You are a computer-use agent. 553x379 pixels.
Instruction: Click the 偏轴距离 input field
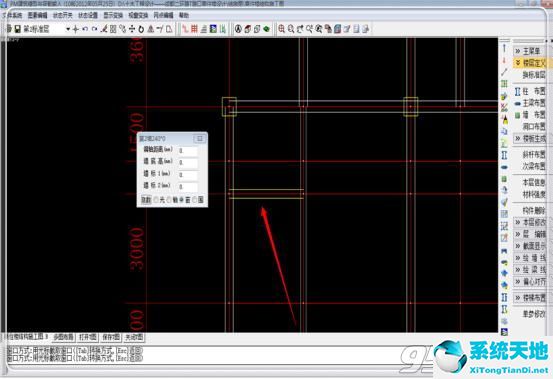188,151
